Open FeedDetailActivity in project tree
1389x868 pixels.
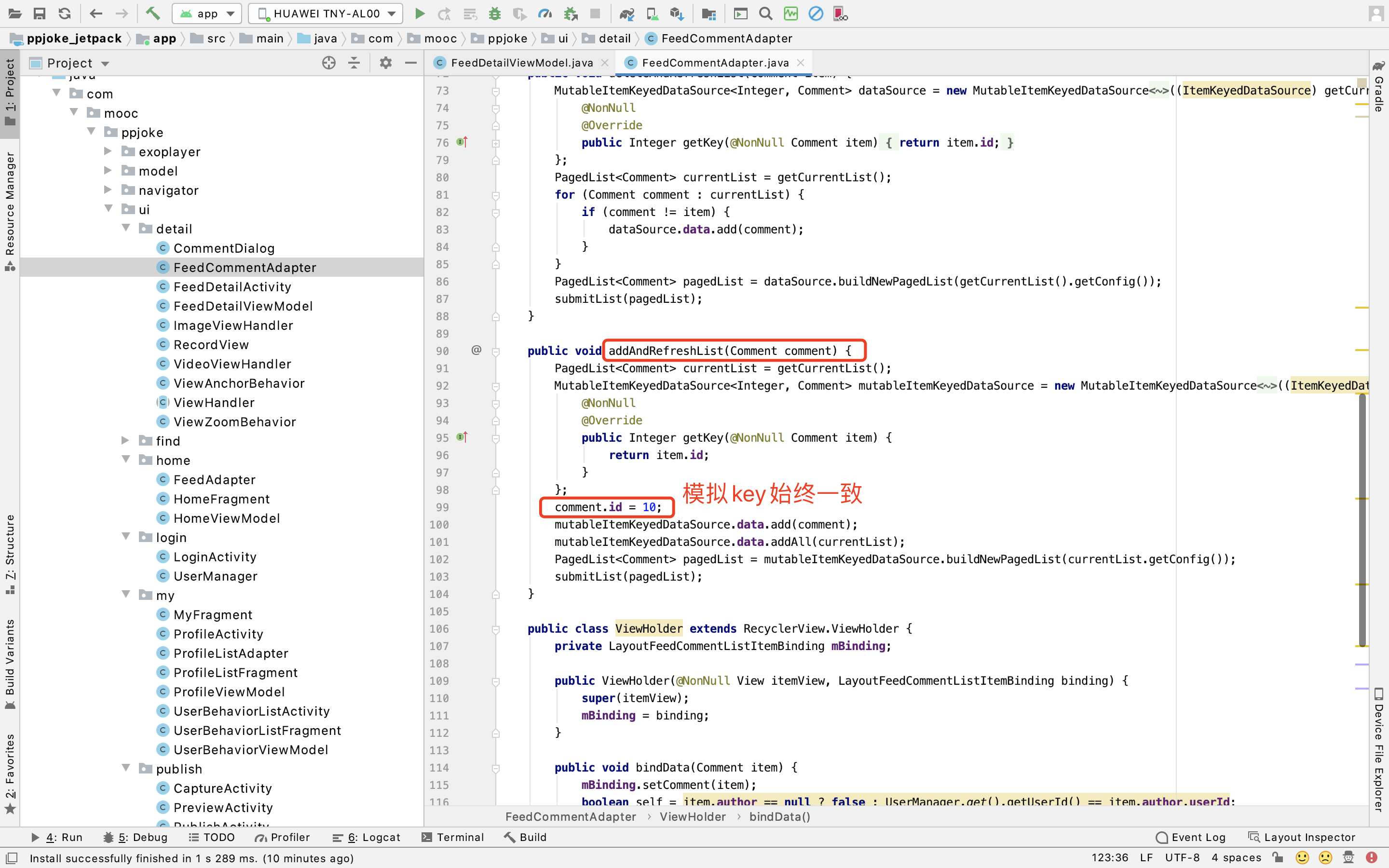232,286
